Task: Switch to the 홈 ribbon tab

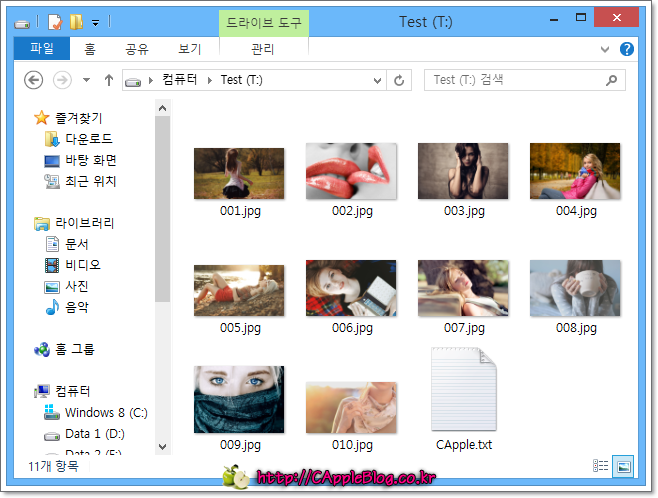Action: coord(90,49)
